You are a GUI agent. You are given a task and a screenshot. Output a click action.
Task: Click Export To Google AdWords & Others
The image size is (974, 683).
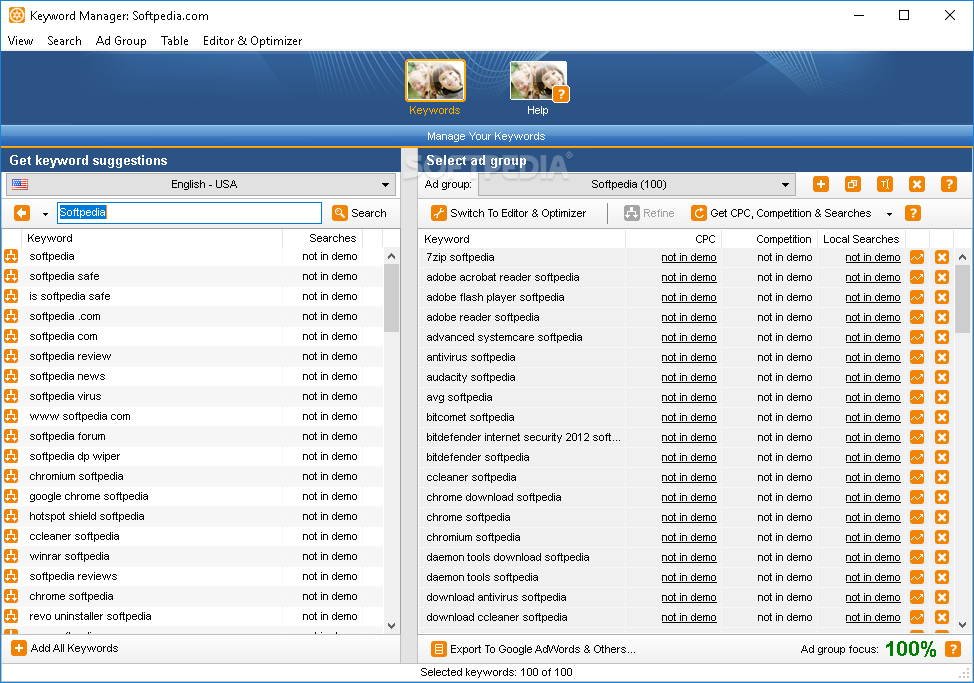(x=534, y=649)
